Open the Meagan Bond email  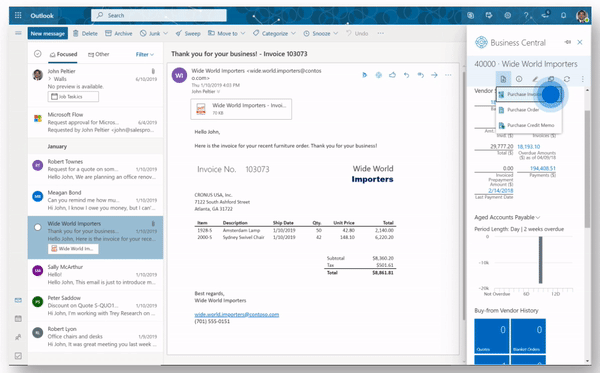click(x=95, y=200)
